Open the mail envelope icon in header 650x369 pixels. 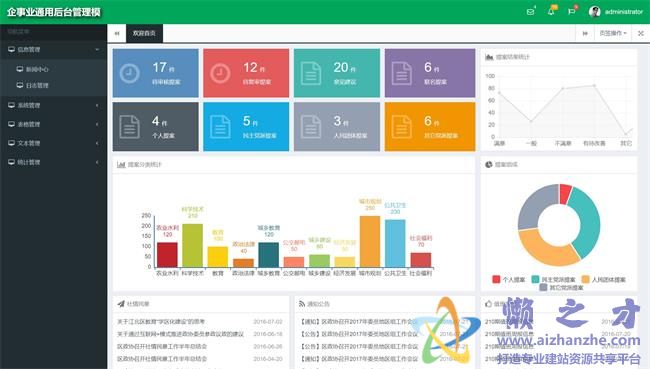pos(530,12)
